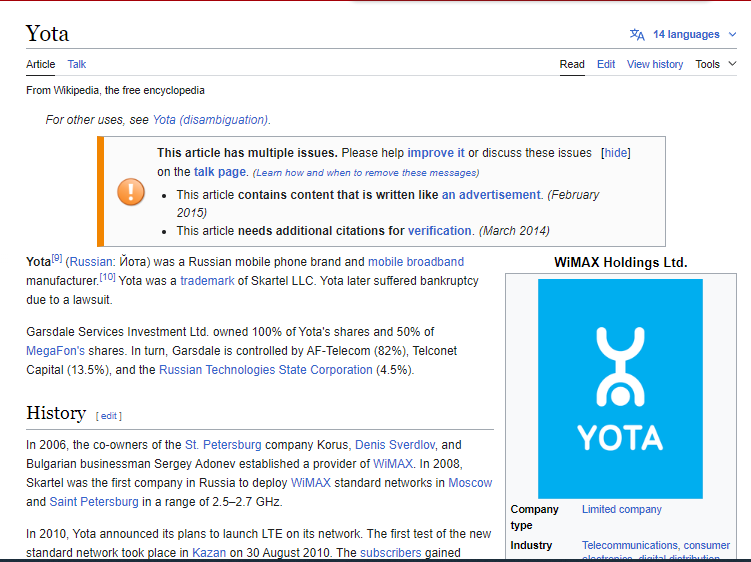
Task: Click the 'subscribers' link
Action: (390, 552)
